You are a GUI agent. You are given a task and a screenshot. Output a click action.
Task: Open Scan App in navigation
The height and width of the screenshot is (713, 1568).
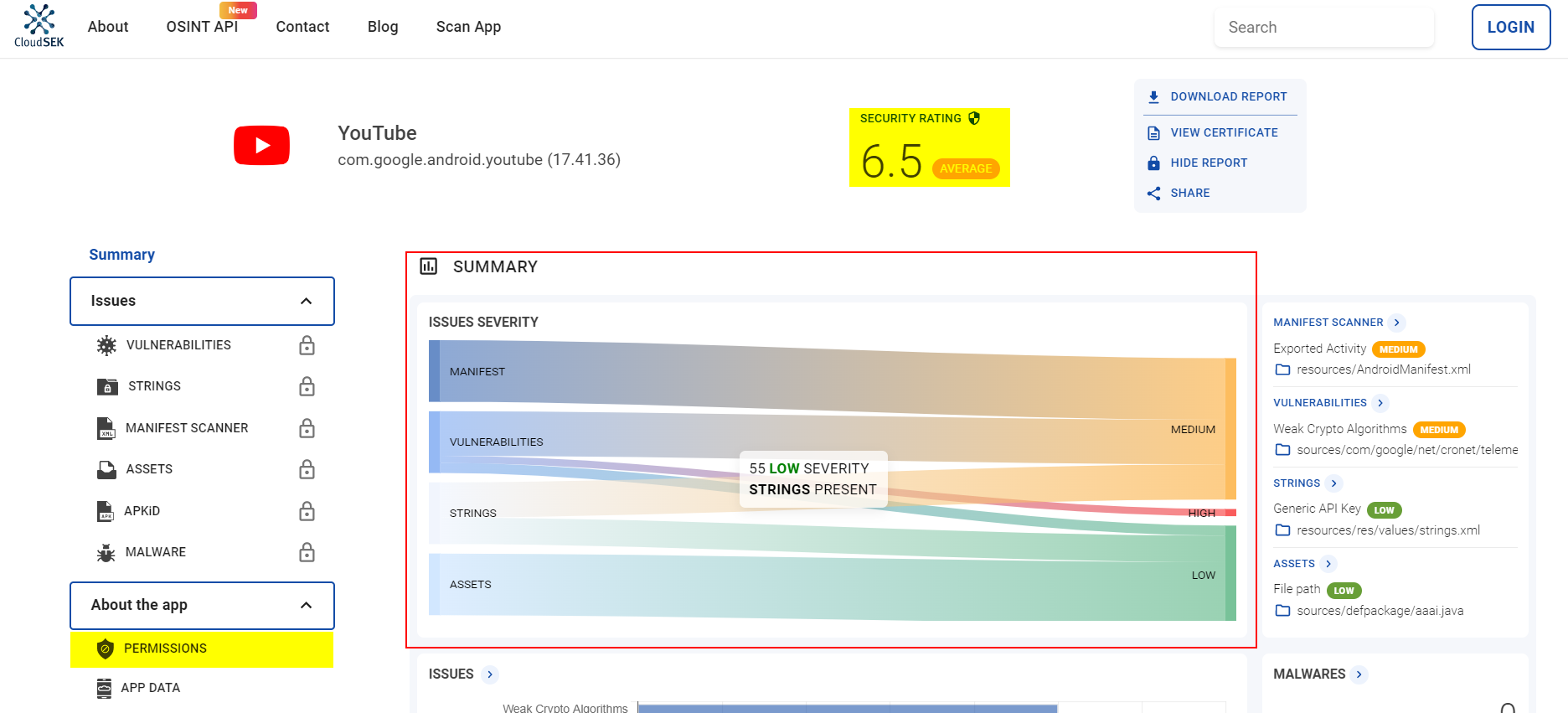pyautogui.click(x=468, y=27)
